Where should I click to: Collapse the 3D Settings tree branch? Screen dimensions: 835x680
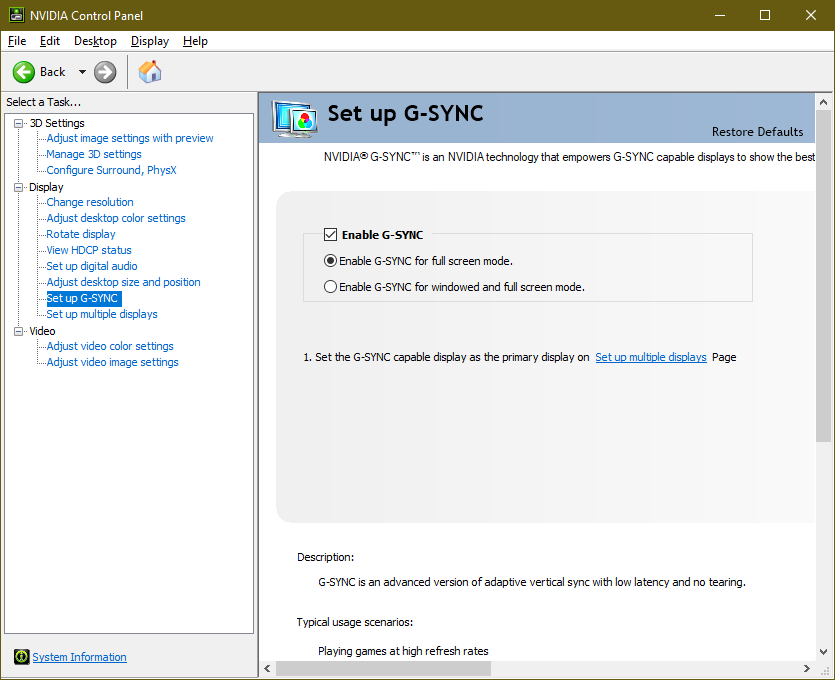tap(17, 122)
